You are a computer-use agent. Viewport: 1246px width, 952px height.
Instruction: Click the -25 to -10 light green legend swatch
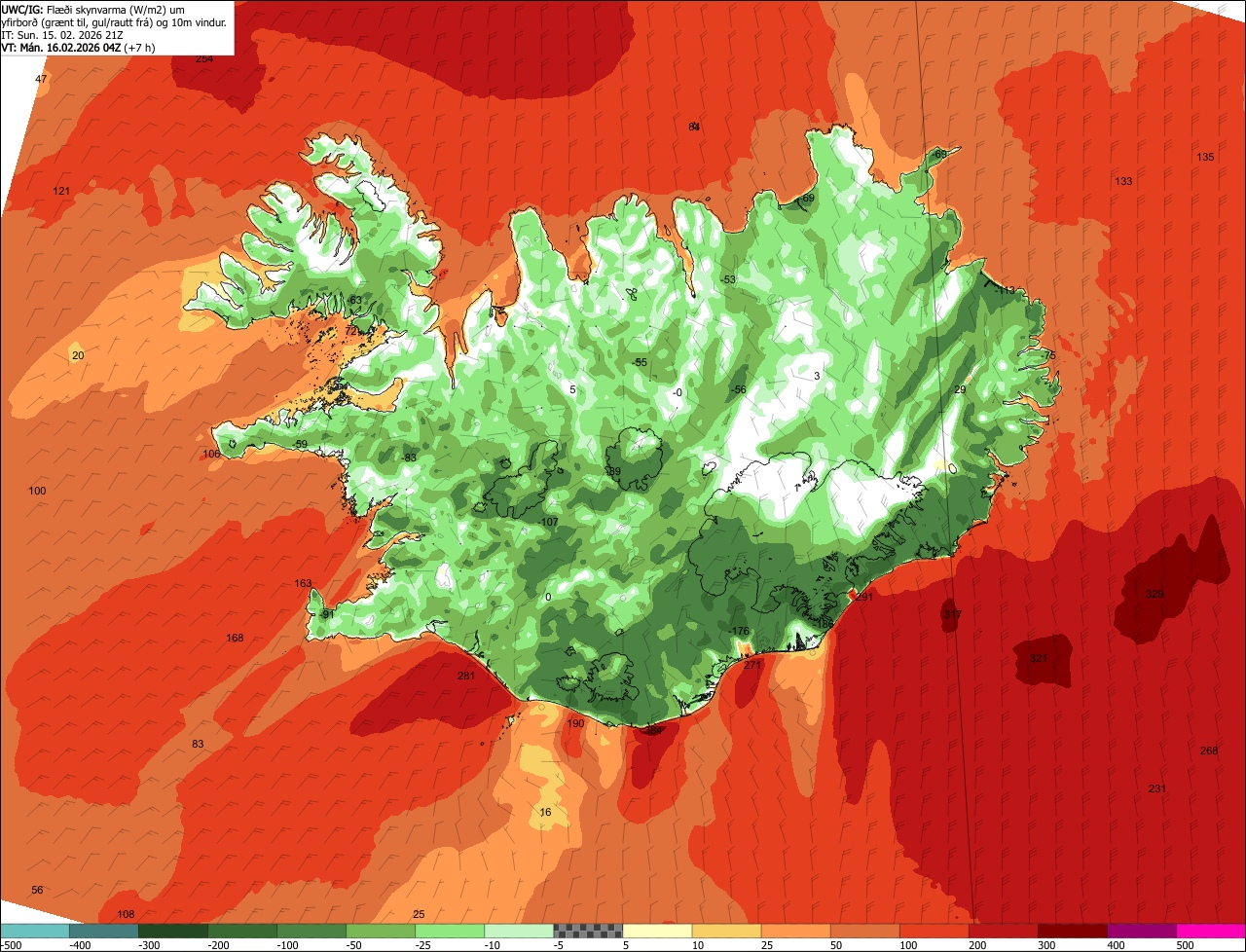pyautogui.click(x=450, y=931)
